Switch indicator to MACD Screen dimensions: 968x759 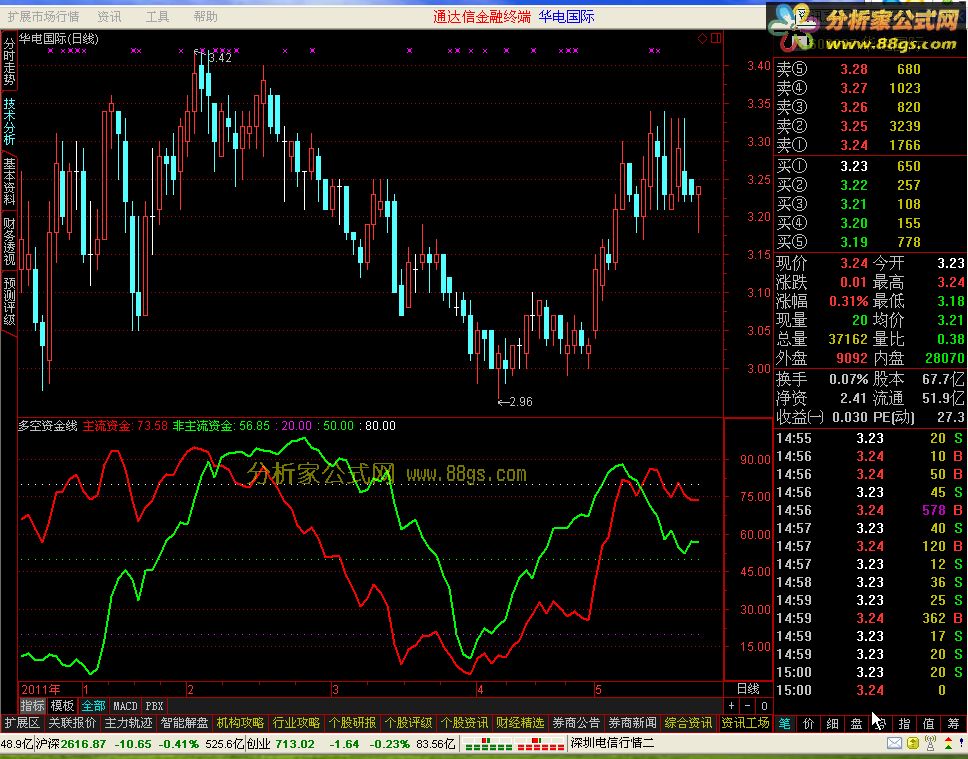(125, 705)
